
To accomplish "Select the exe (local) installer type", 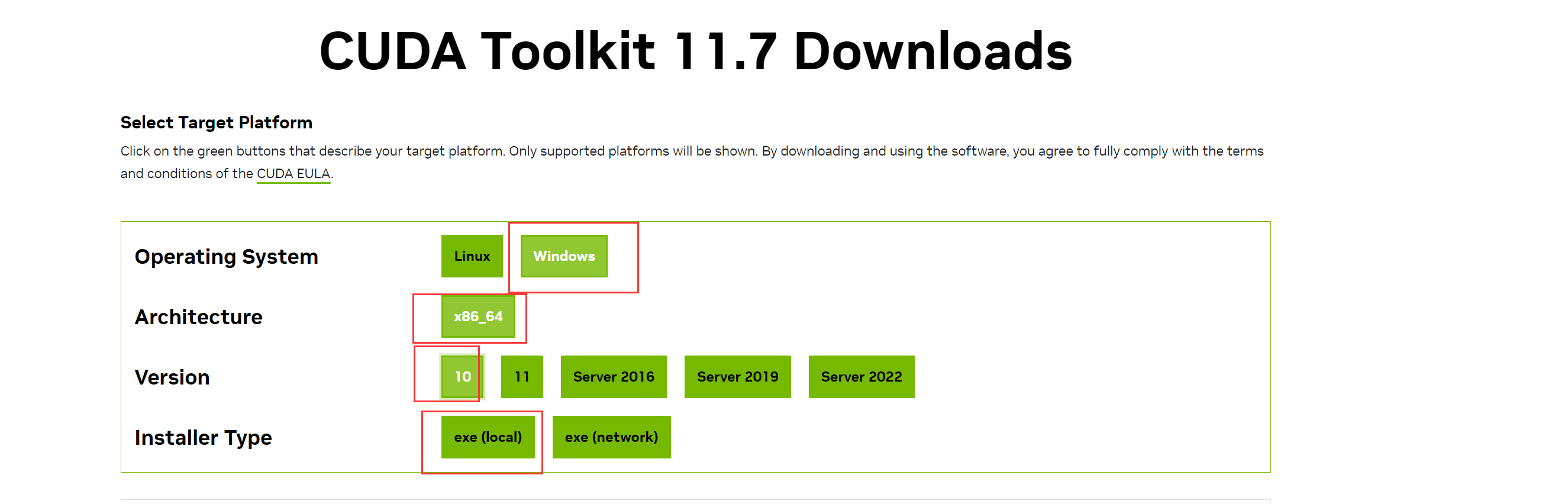I will pyautogui.click(x=488, y=437).
